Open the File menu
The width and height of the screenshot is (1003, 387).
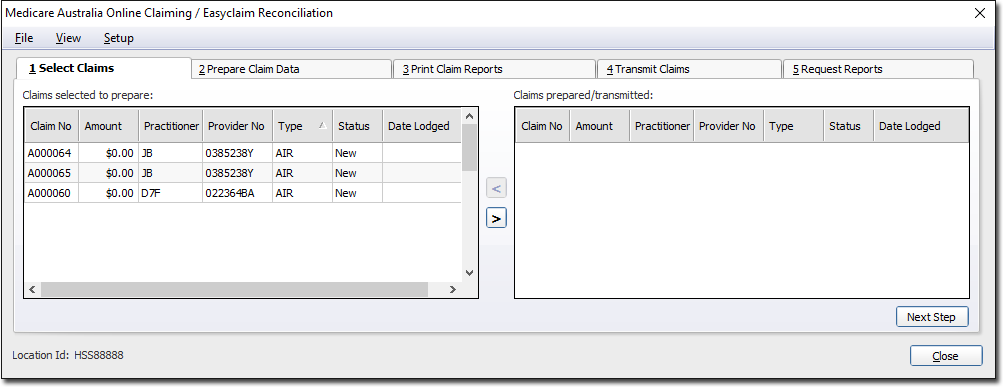pyautogui.click(x=24, y=38)
